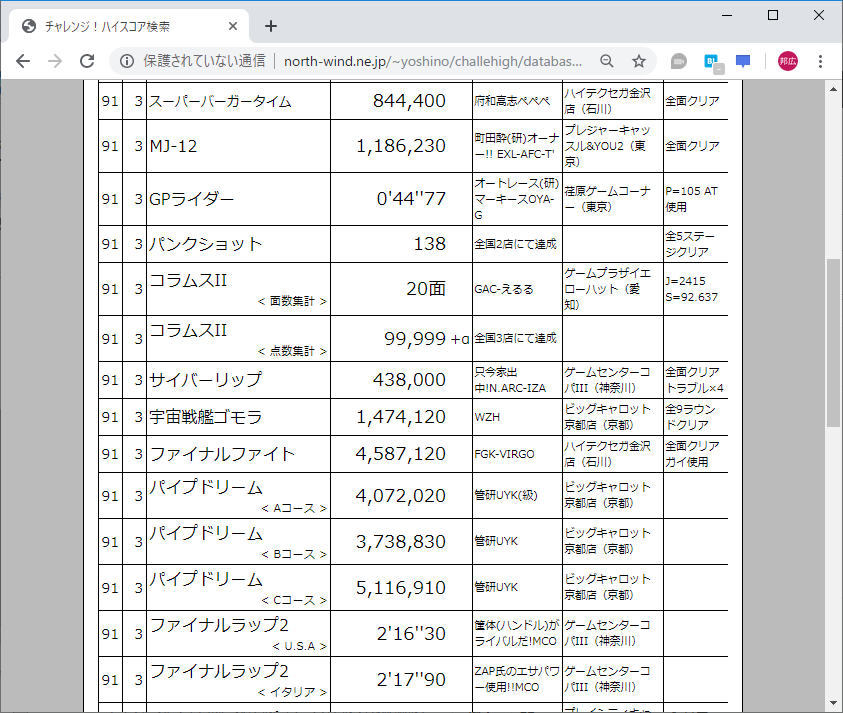Click the zoom magnifier icon in address bar
This screenshot has height=713, width=843.
607,61
